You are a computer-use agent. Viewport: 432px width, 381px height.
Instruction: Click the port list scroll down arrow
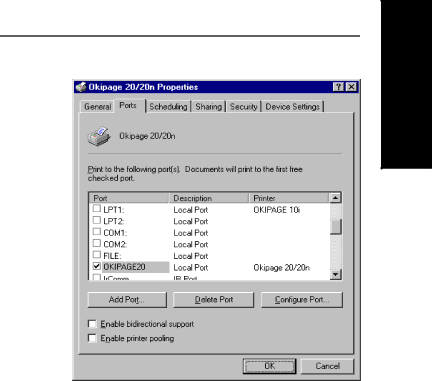coord(336,275)
